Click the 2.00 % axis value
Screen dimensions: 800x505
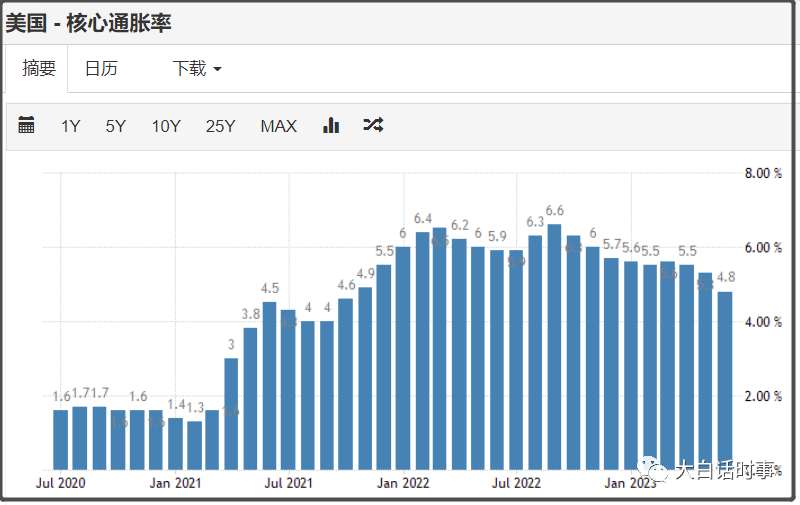(763, 396)
